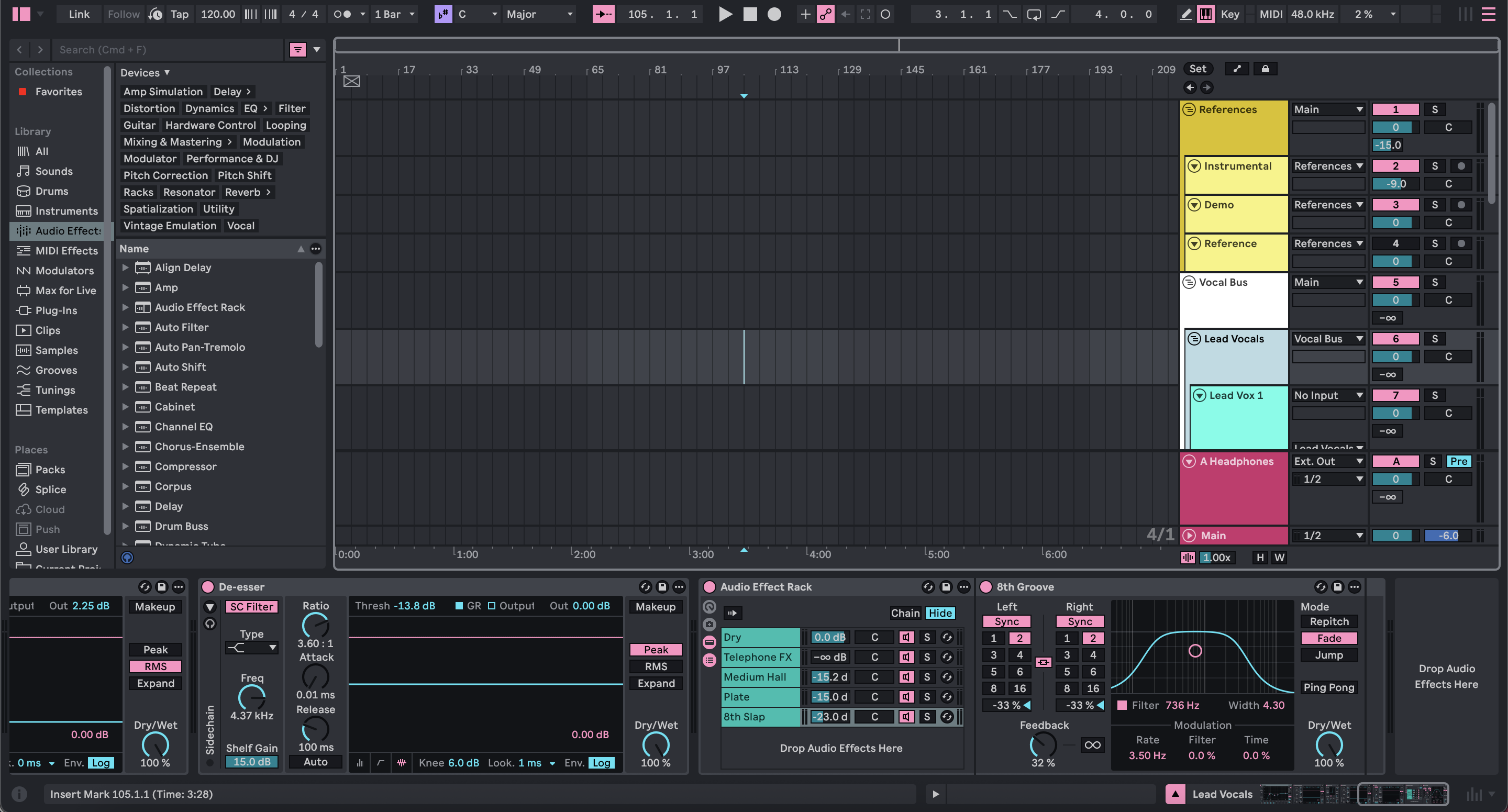The width and height of the screenshot is (1508, 812).
Task: Open the Reverb device category
Action: (x=243, y=192)
